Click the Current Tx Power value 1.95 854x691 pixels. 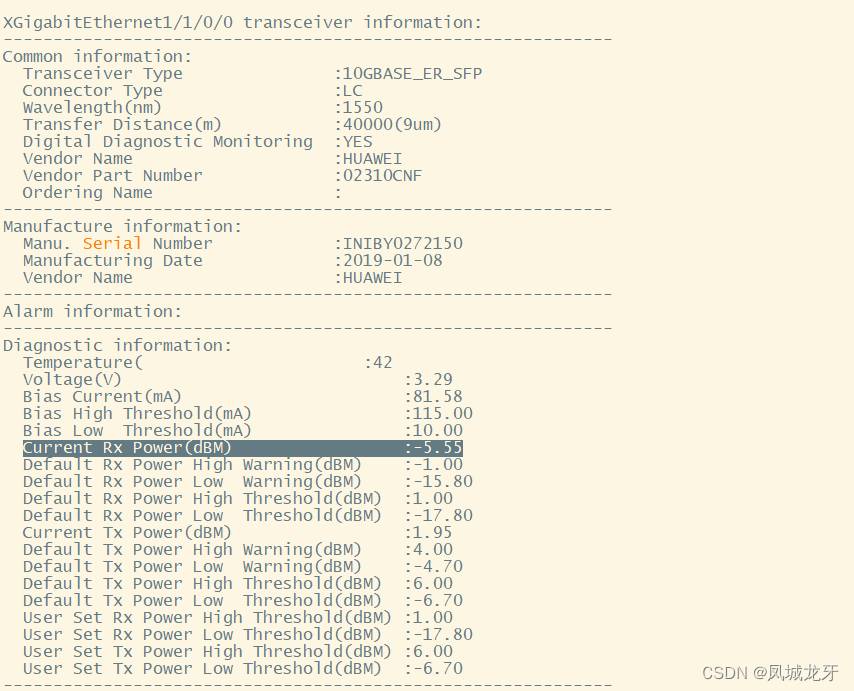432,533
